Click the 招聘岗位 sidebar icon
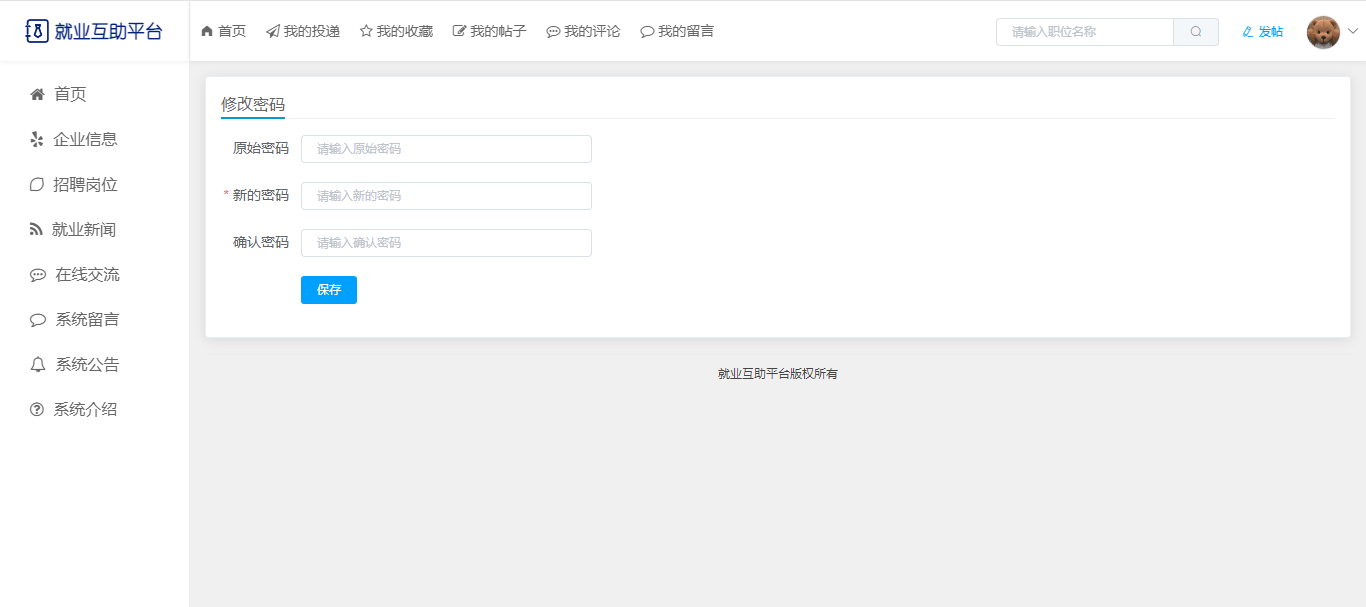The width and height of the screenshot is (1366, 607). tap(37, 185)
